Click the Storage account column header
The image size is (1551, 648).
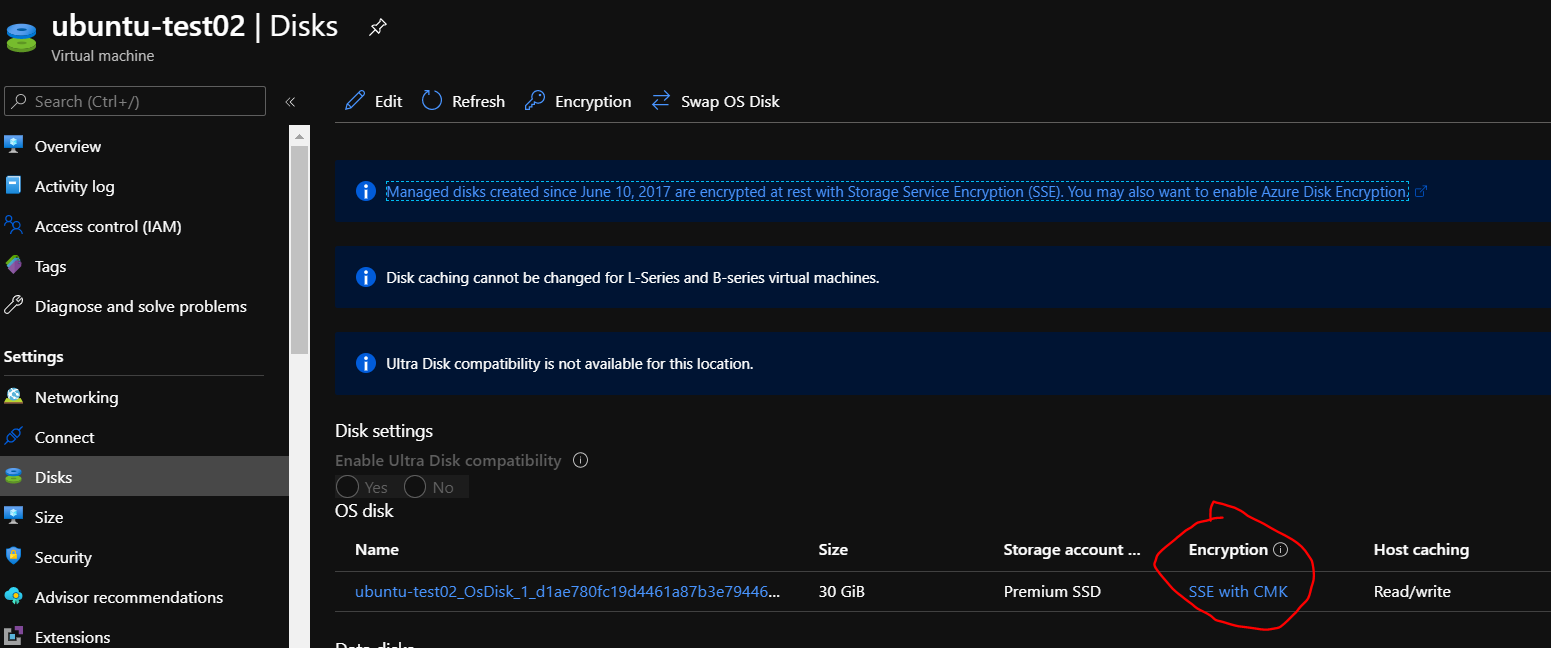point(1072,549)
